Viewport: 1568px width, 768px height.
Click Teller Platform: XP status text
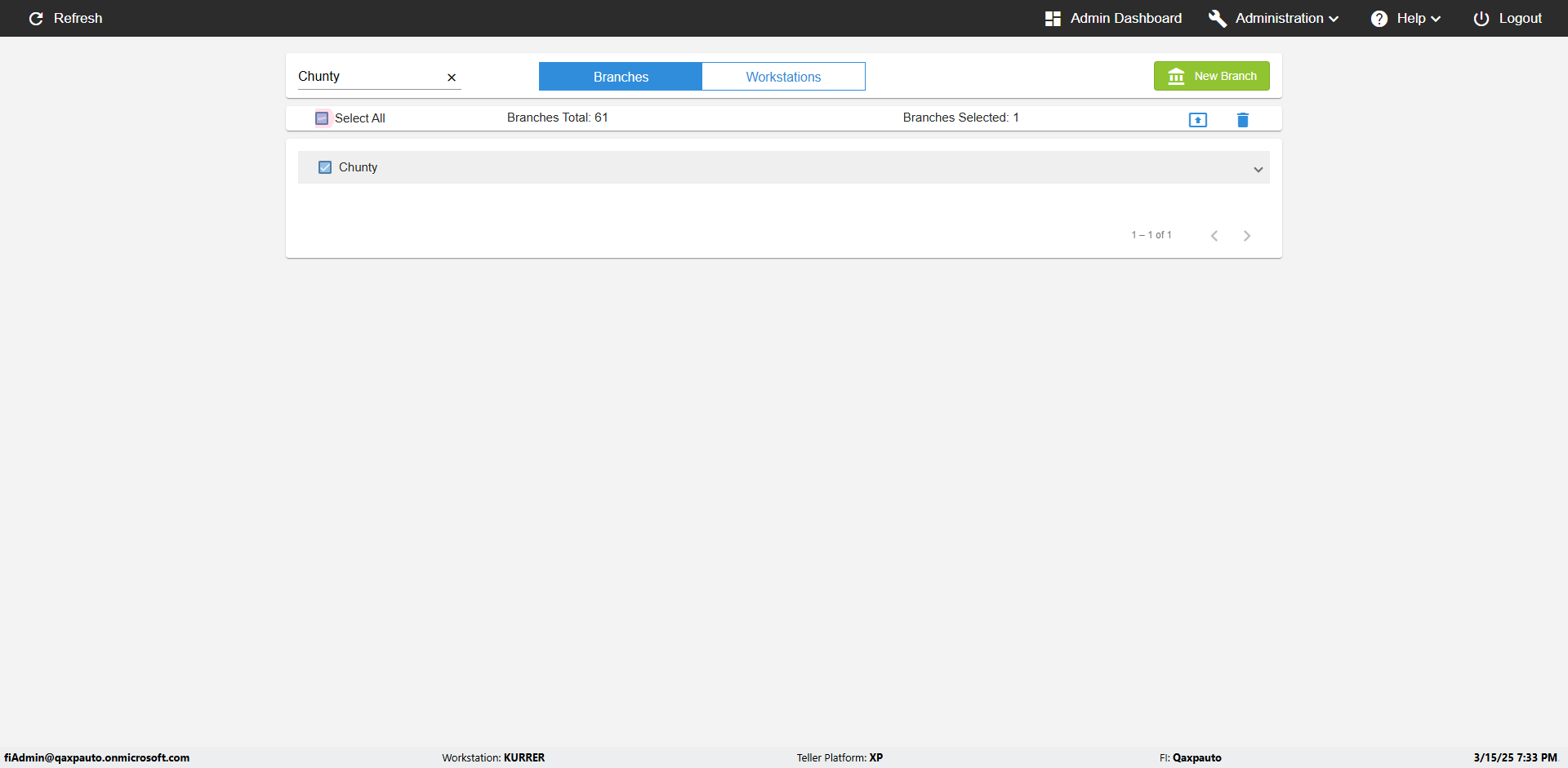click(840, 757)
